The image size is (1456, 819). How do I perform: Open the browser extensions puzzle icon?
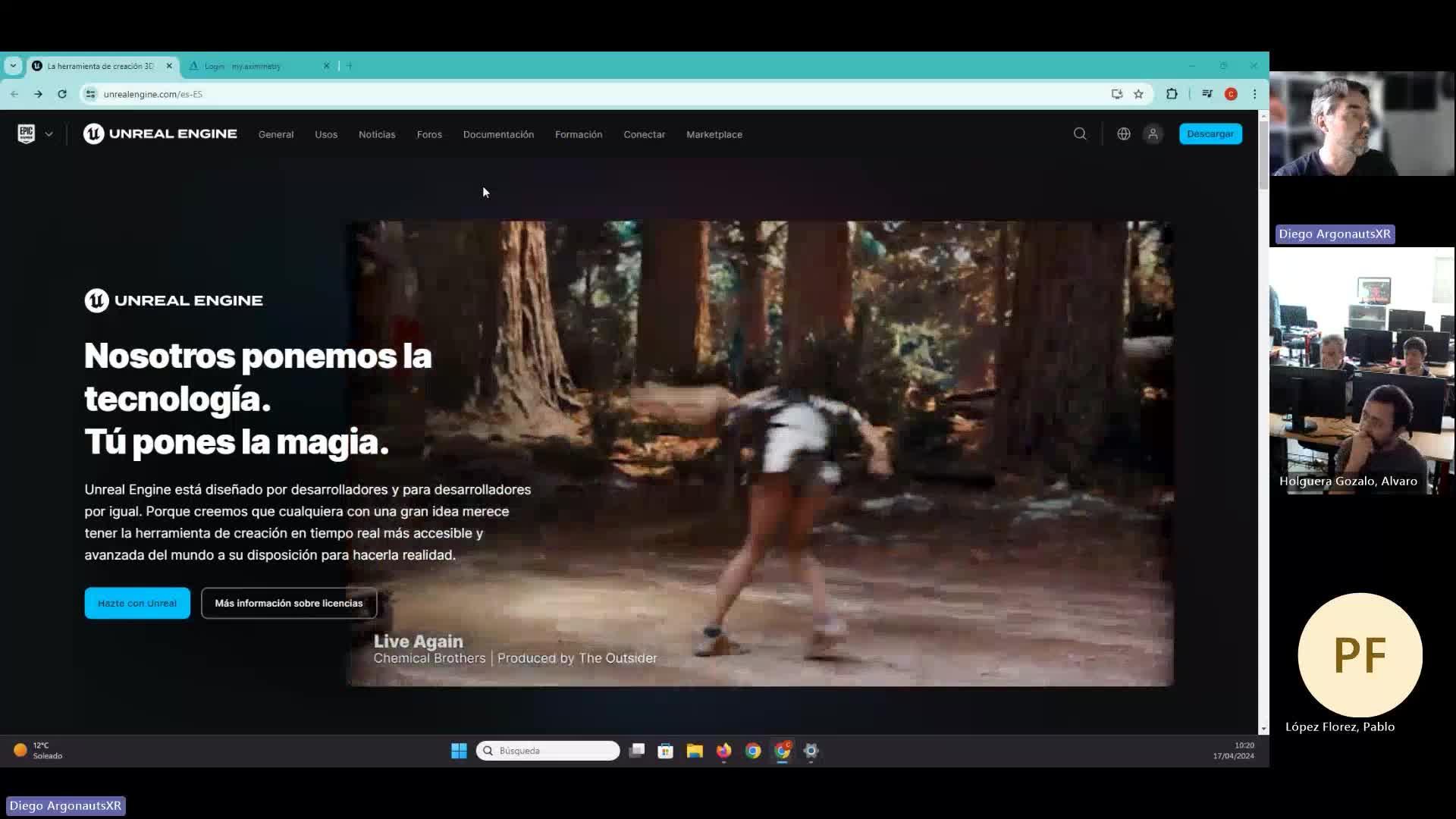coord(1172,94)
